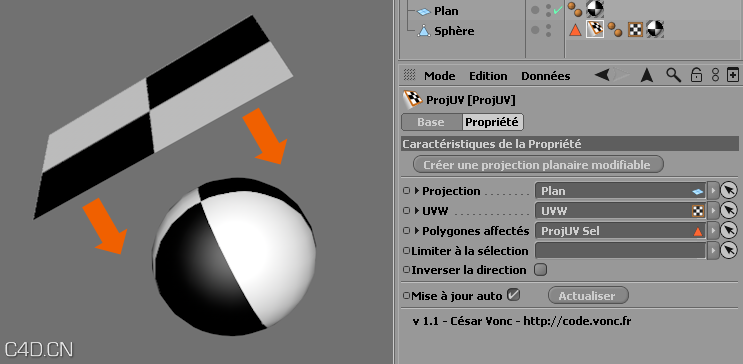This screenshot has height=364, width=743.
Task: Expand the Projection disclosure triangle
Action: tap(417, 191)
